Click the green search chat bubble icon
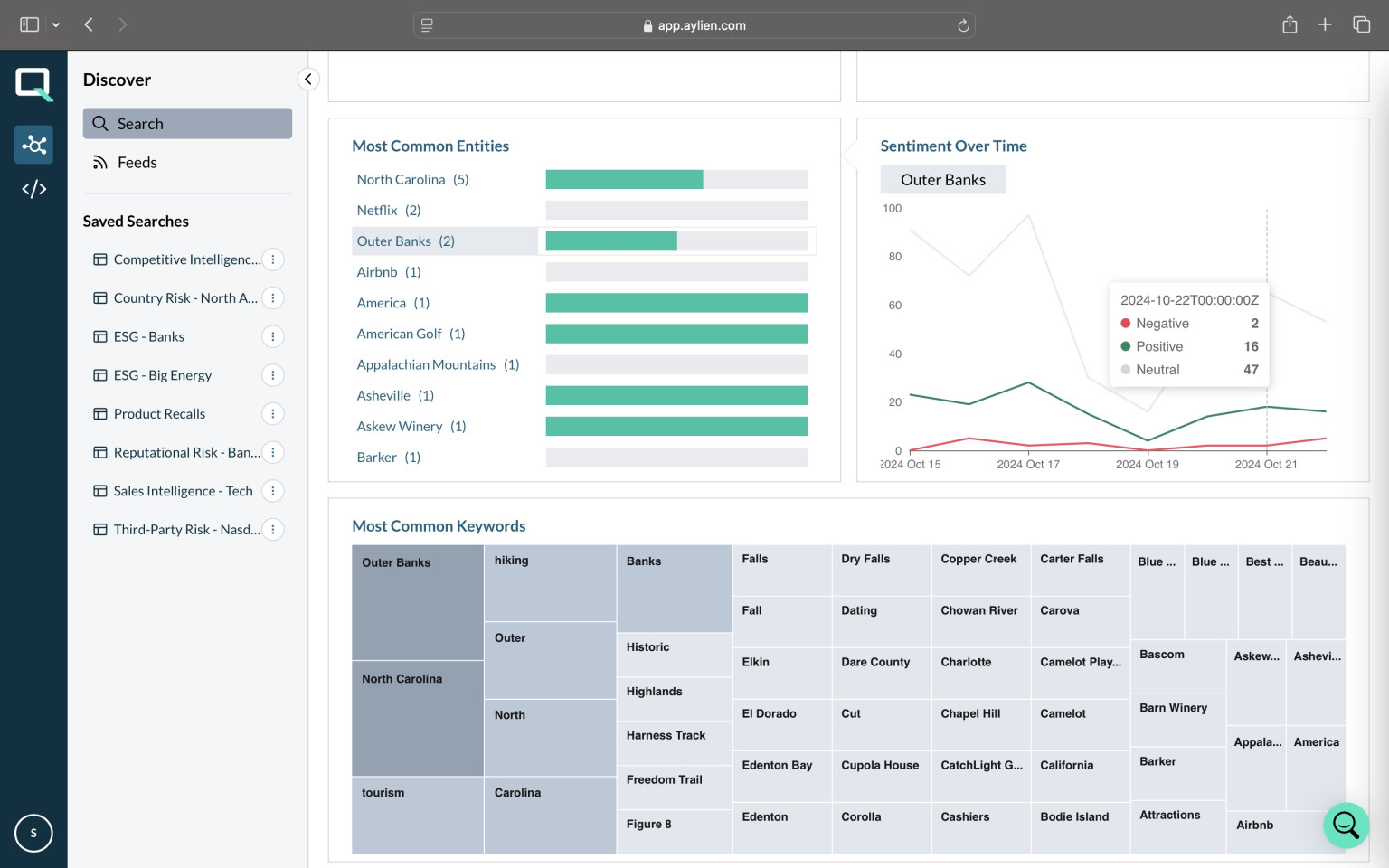 coord(1346,825)
